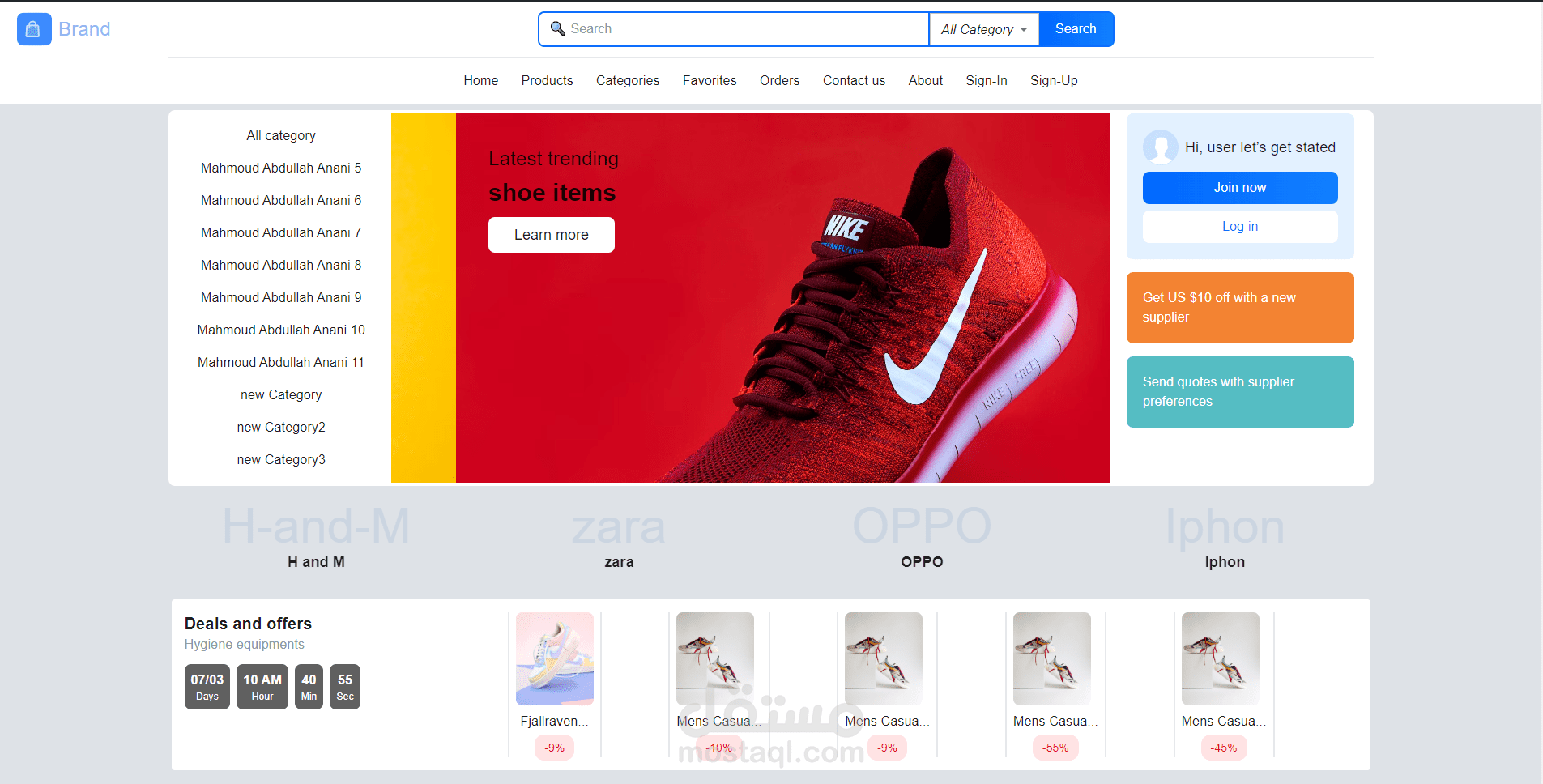Image resolution: width=1543 pixels, height=784 pixels.
Task: Open the teal Send quotes card
Action: tap(1240, 392)
